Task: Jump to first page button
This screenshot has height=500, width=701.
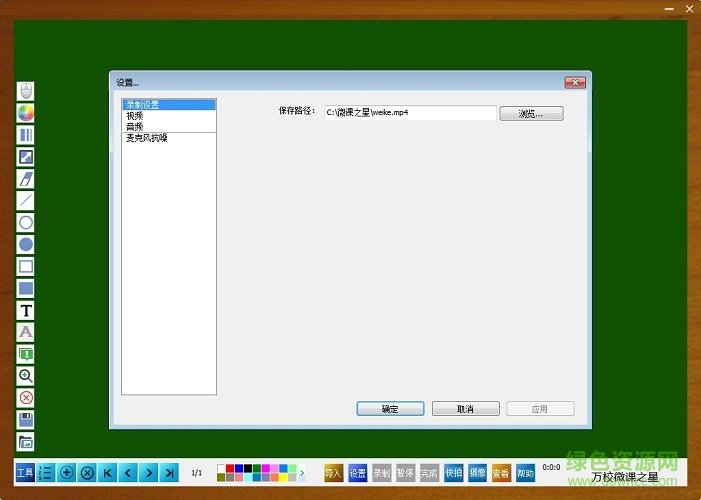Action: coord(108,472)
